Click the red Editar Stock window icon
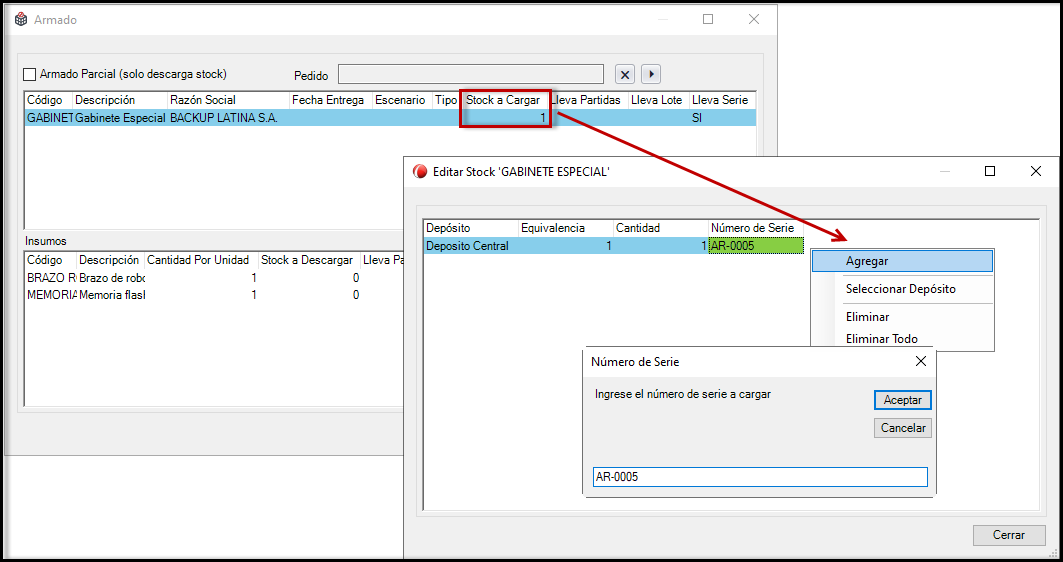 click(420, 172)
